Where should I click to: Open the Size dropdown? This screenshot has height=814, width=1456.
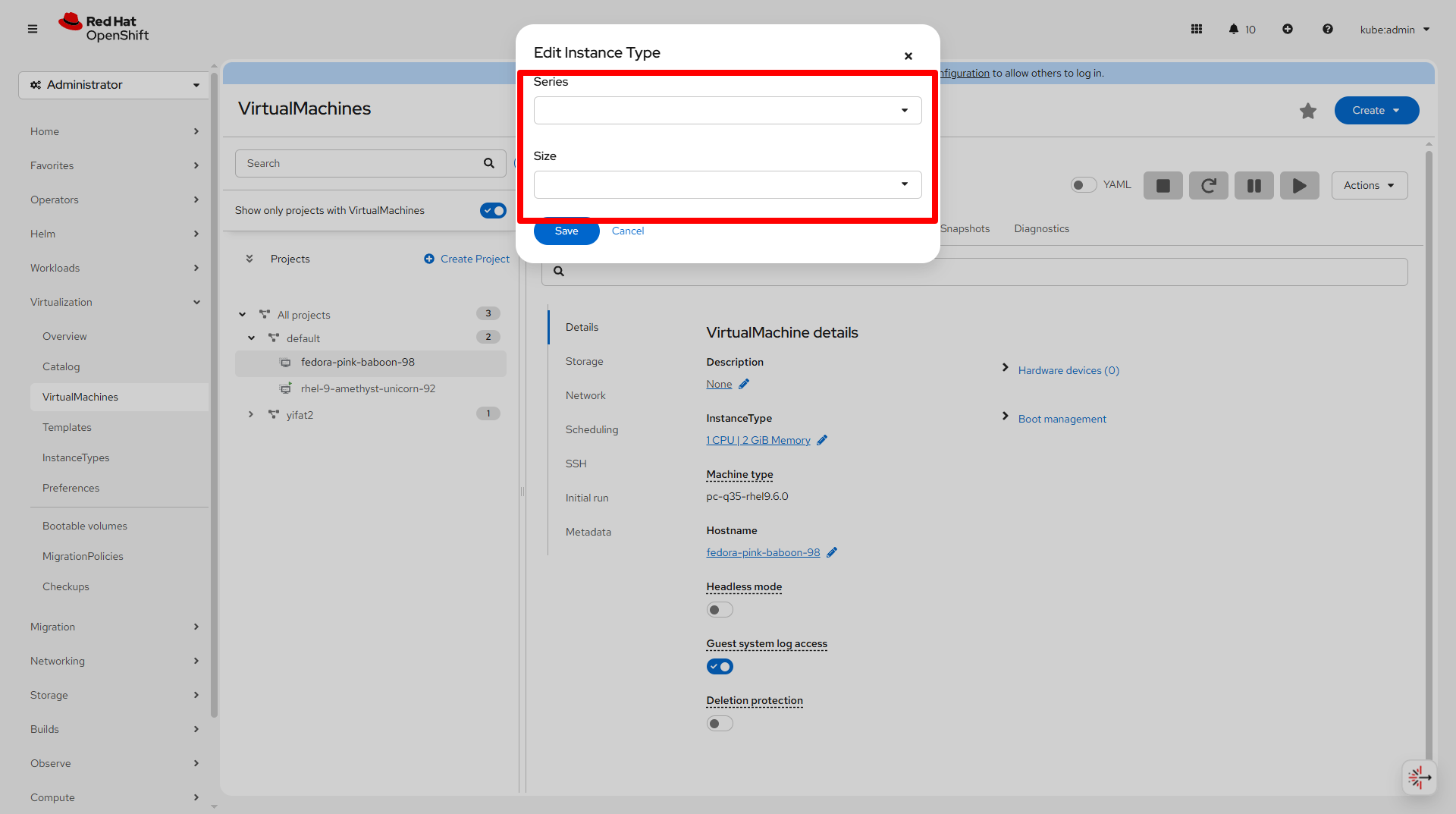(728, 184)
